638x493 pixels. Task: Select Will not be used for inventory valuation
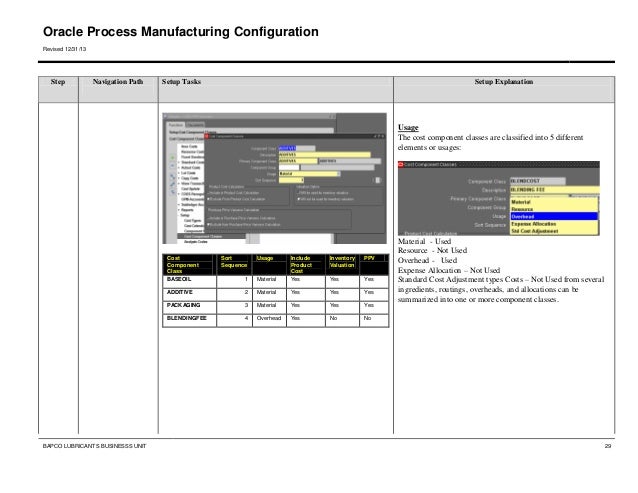pyautogui.click(x=326, y=199)
